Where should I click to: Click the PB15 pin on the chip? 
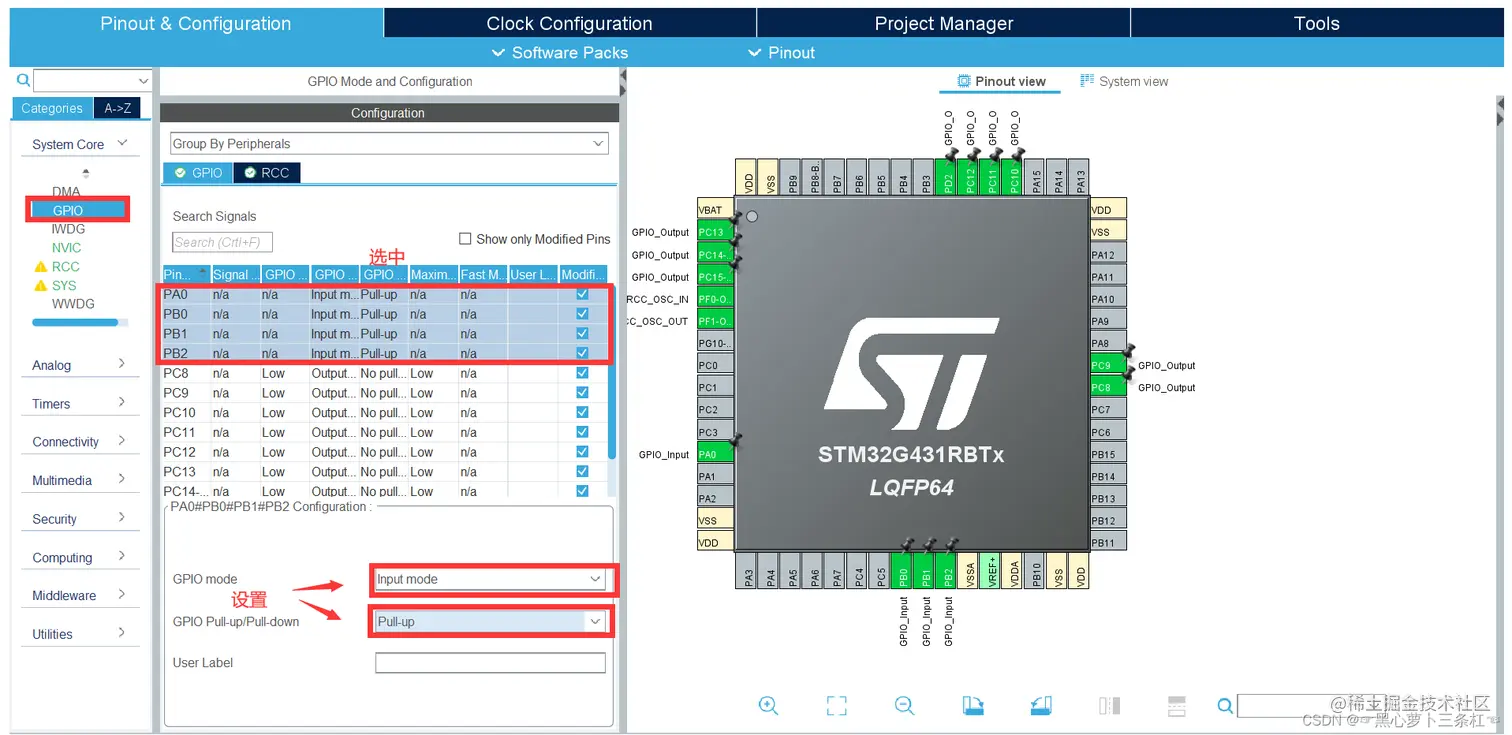pyautogui.click(x=1108, y=454)
